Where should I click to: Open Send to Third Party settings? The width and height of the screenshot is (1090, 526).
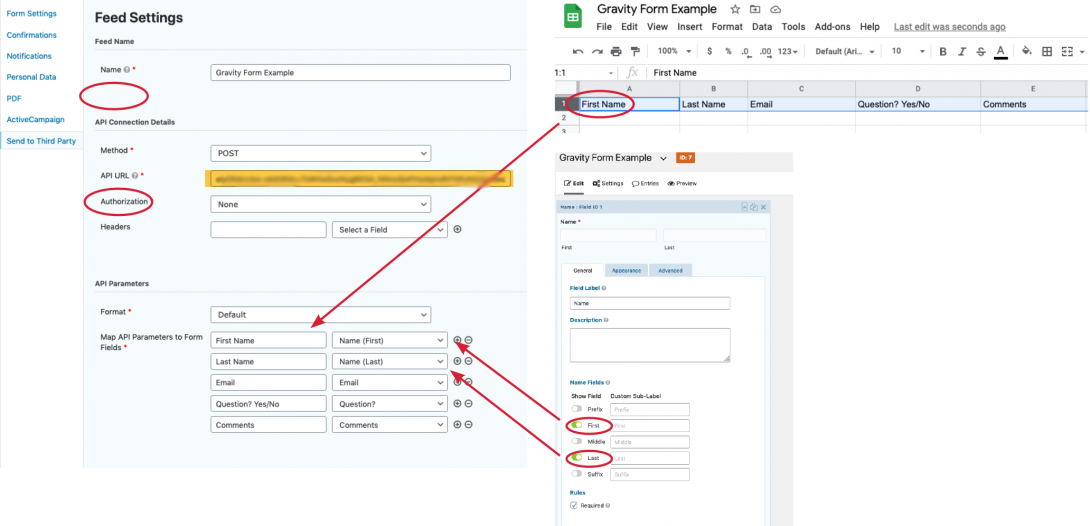pos(41,141)
